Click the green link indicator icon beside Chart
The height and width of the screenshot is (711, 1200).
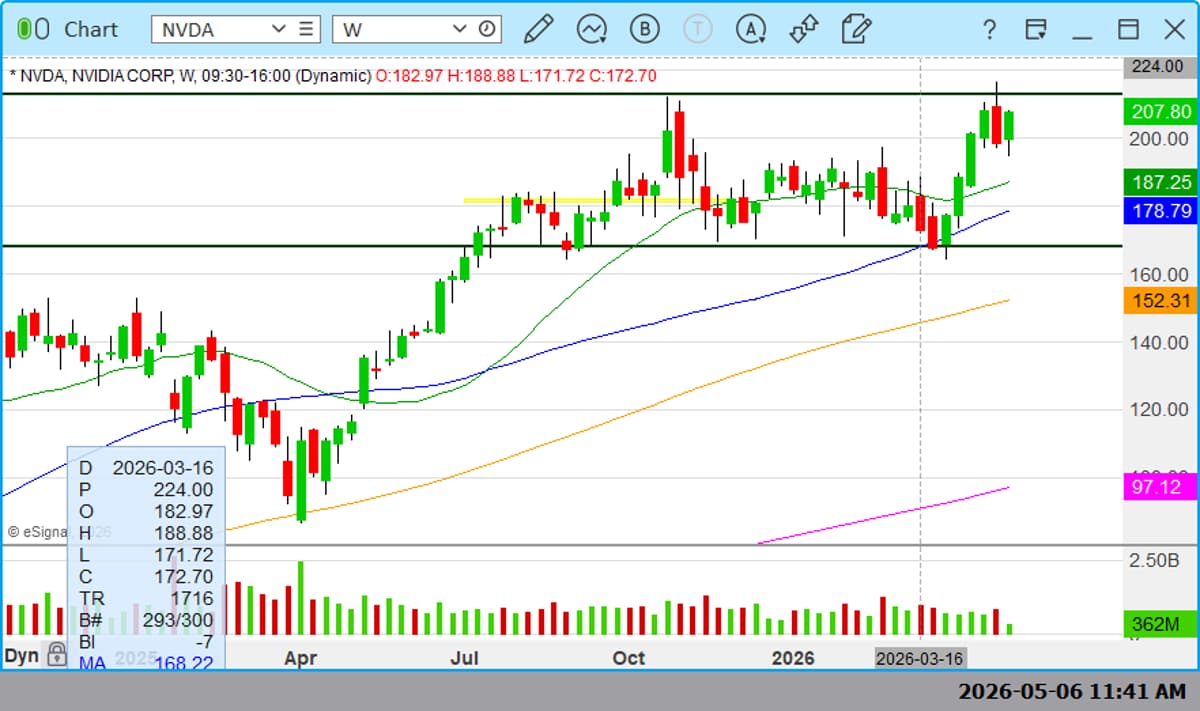click(x=33, y=29)
